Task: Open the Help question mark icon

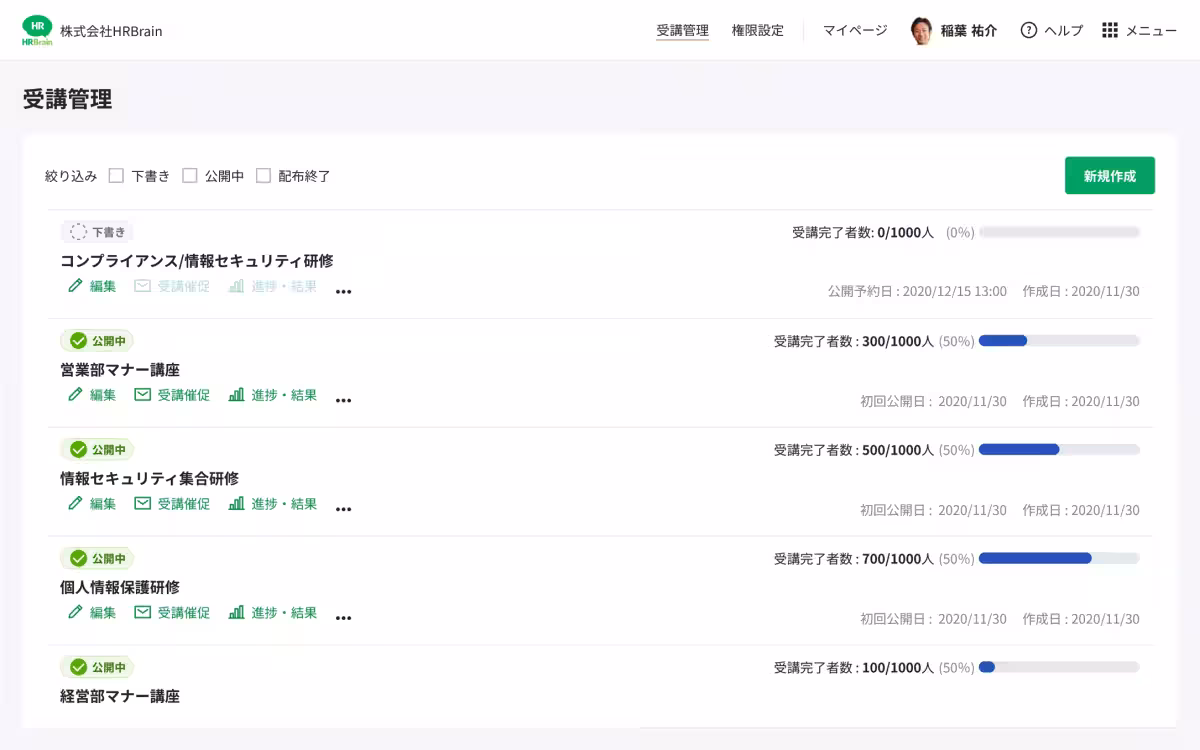Action: pyautogui.click(x=1028, y=30)
